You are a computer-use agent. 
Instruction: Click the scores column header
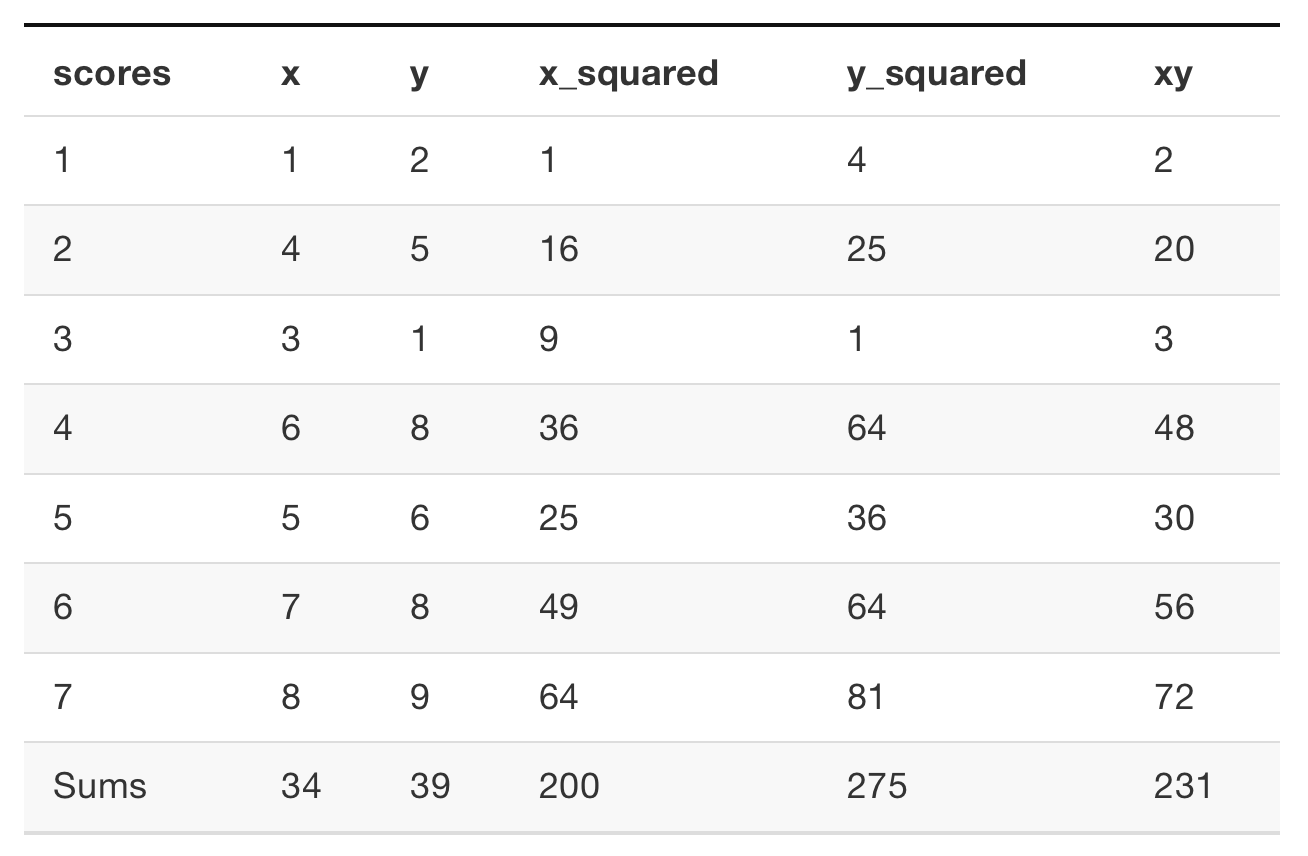112,73
